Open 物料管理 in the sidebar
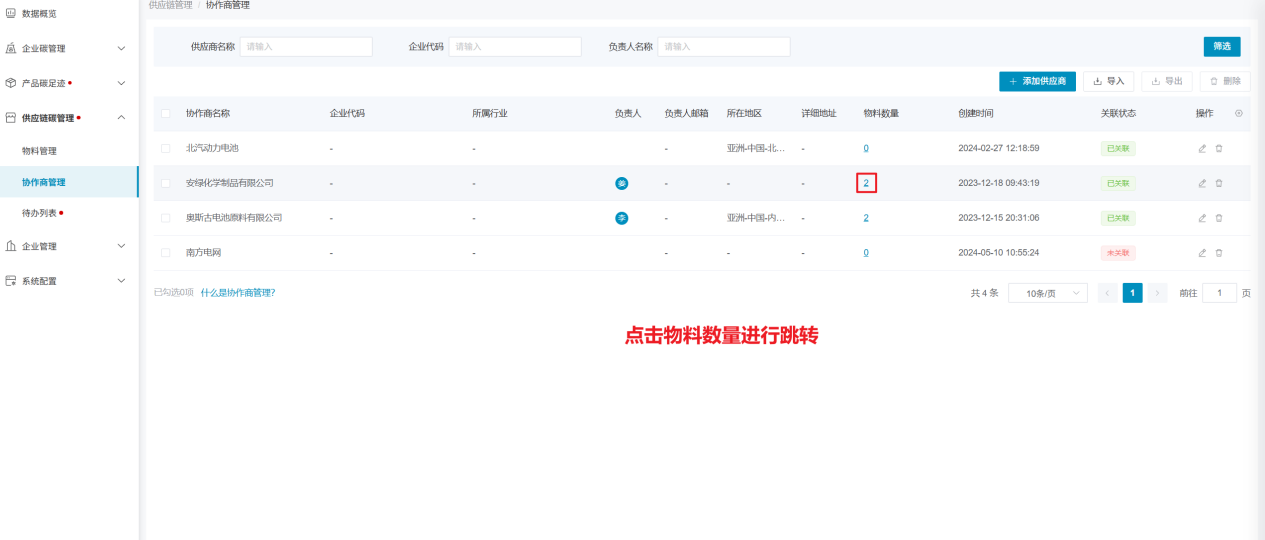The height and width of the screenshot is (540, 1265). click(40, 151)
